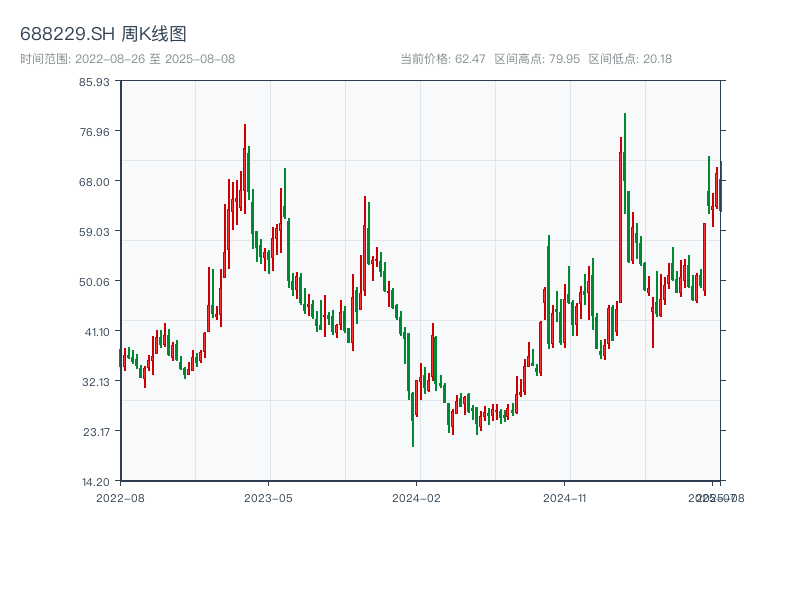
Task: Click the 2022-08 x-axis date label
Action: pyautogui.click(x=120, y=497)
